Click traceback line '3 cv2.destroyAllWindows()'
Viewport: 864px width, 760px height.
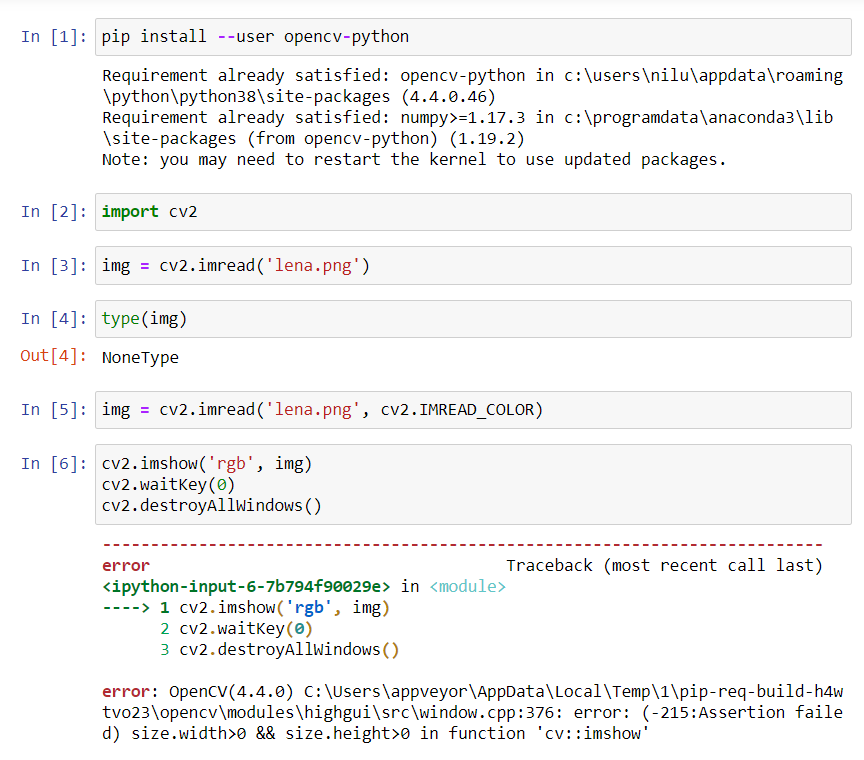pos(279,650)
